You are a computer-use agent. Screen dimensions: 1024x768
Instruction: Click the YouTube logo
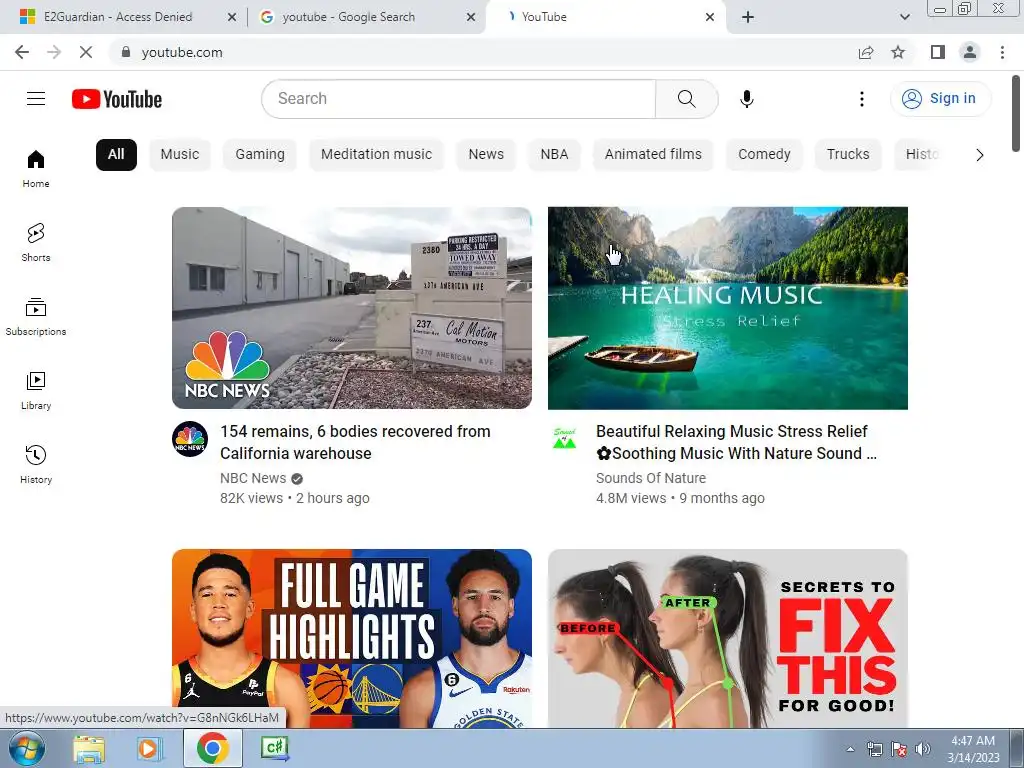point(117,99)
